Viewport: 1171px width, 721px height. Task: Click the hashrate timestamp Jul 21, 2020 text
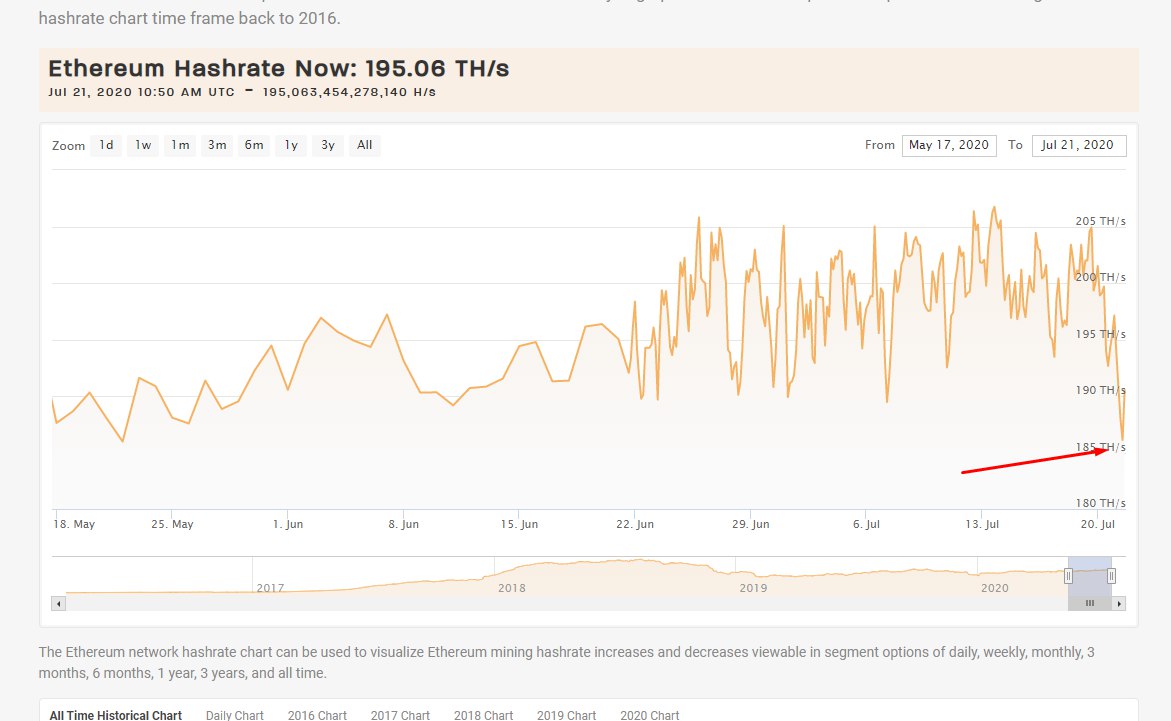pyautogui.click(x=242, y=93)
